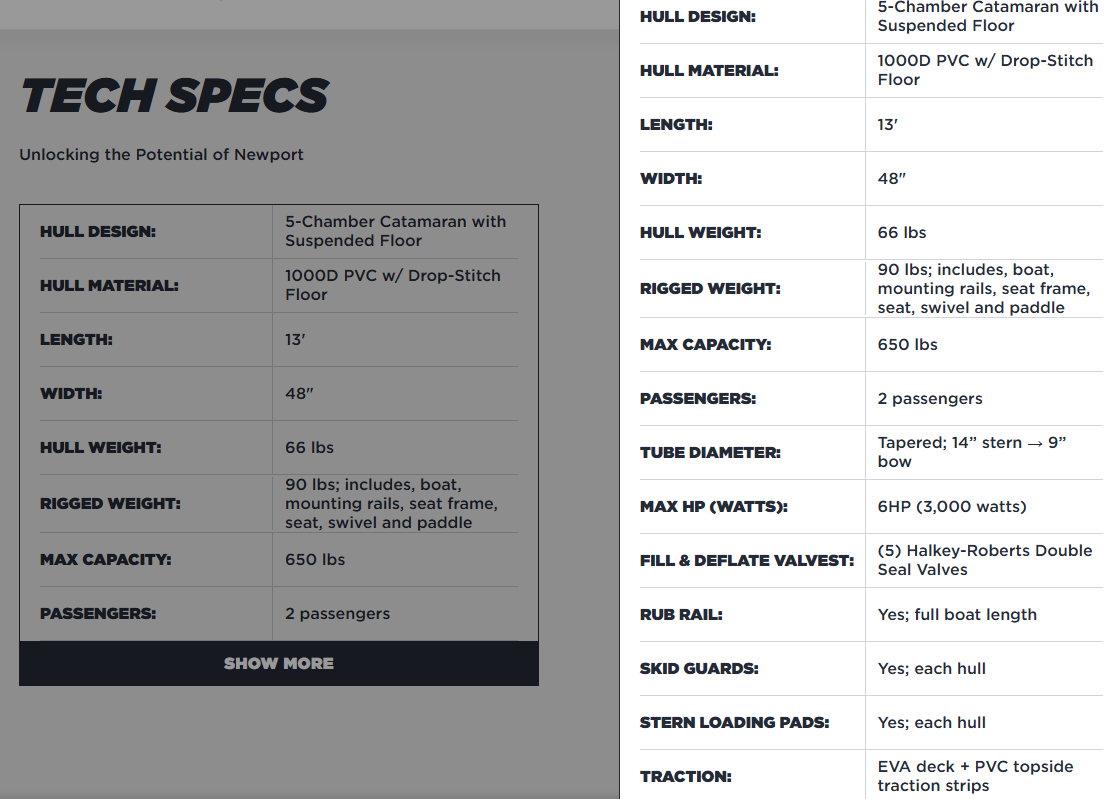Click the FILL & DEFLATE VALVEST label
The width and height of the screenshot is (1115, 799).
click(746, 560)
